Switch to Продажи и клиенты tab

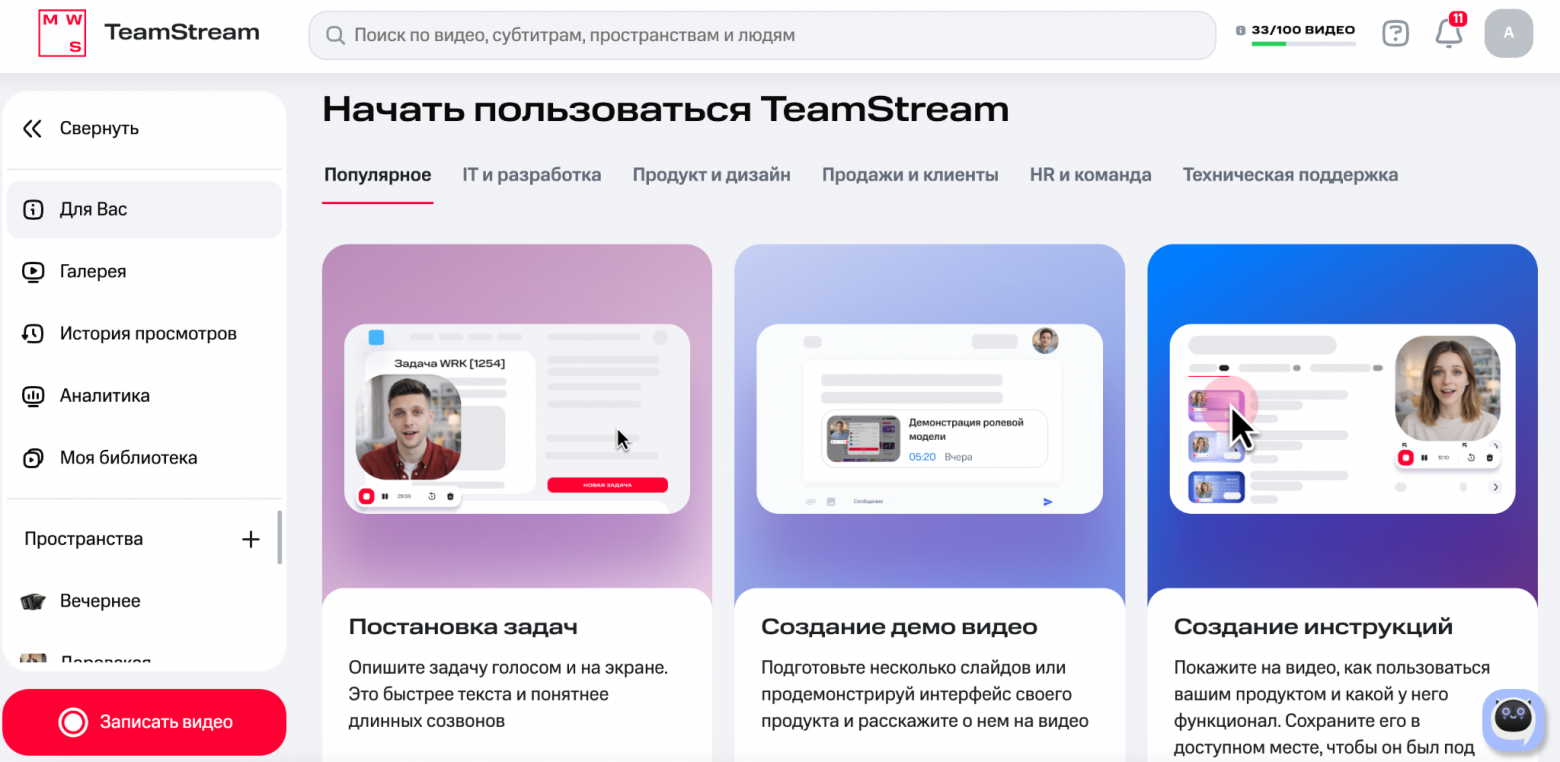click(910, 175)
